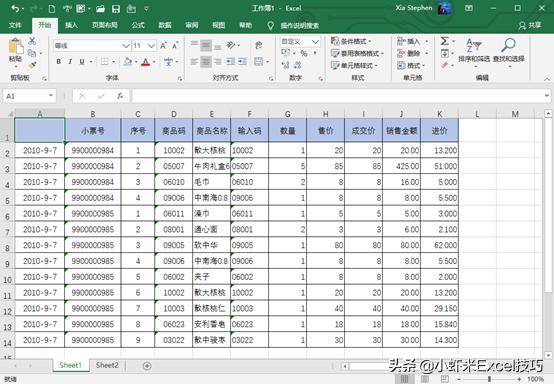The width and height of the screenshot is (554, 384).
Task: Click the 删除 Delete cells button
Action: (412, 53)
